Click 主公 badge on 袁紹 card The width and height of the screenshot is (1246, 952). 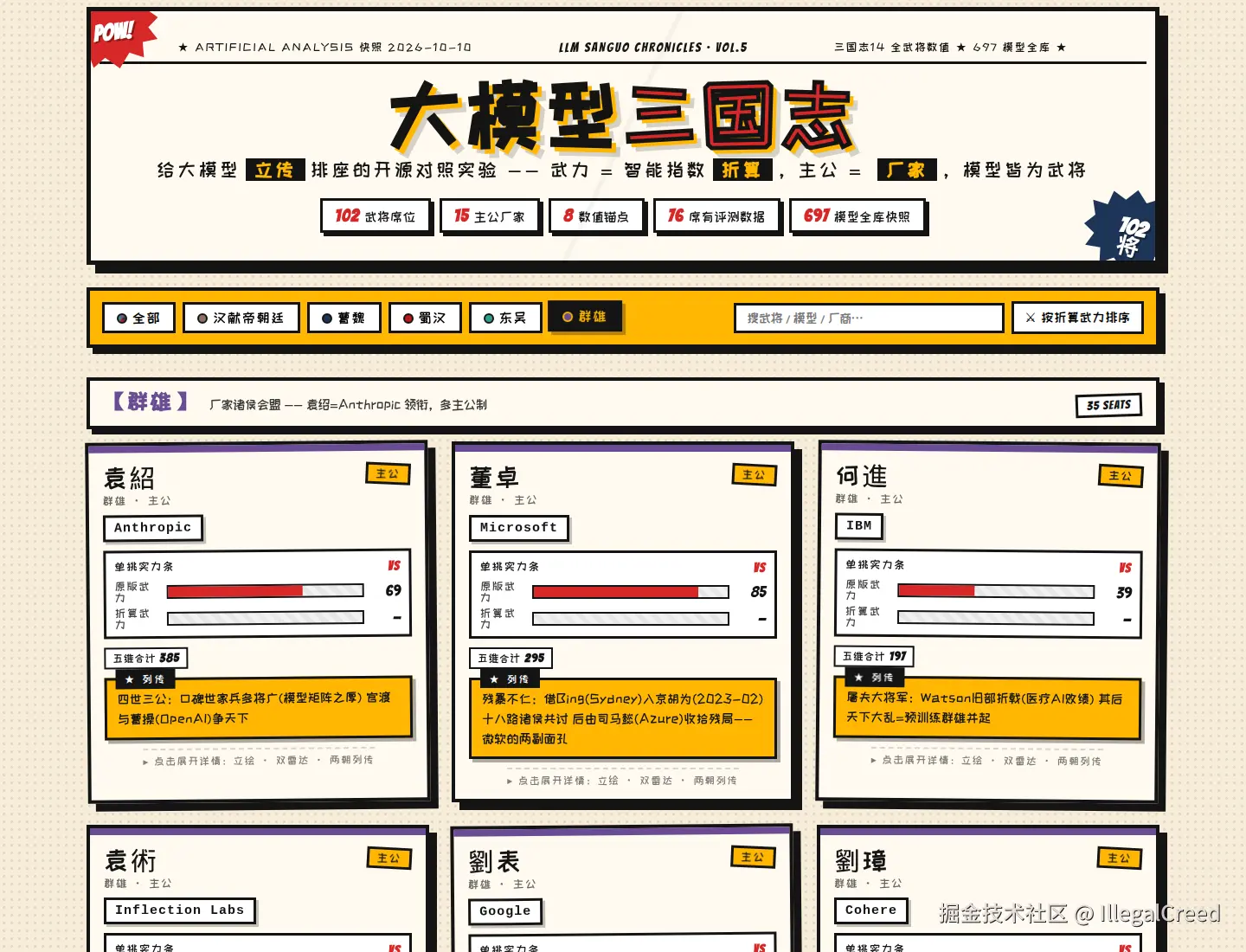[x=388, y=474]
